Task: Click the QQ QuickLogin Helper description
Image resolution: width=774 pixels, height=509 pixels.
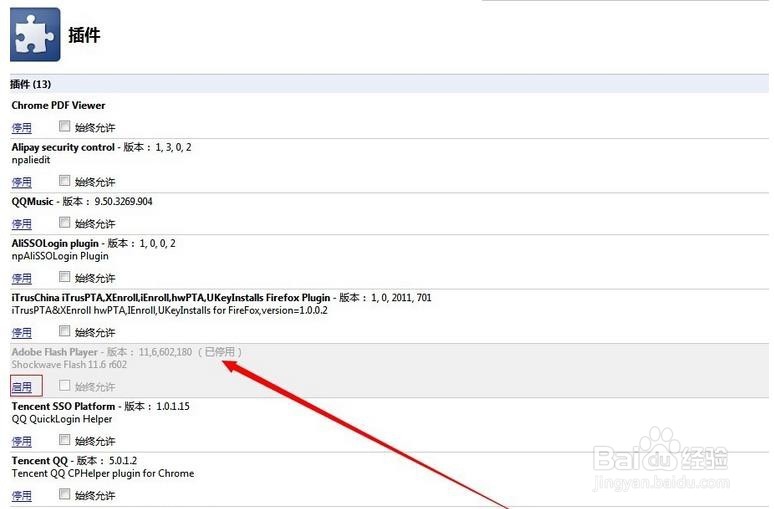Action: tap(62, 419)
